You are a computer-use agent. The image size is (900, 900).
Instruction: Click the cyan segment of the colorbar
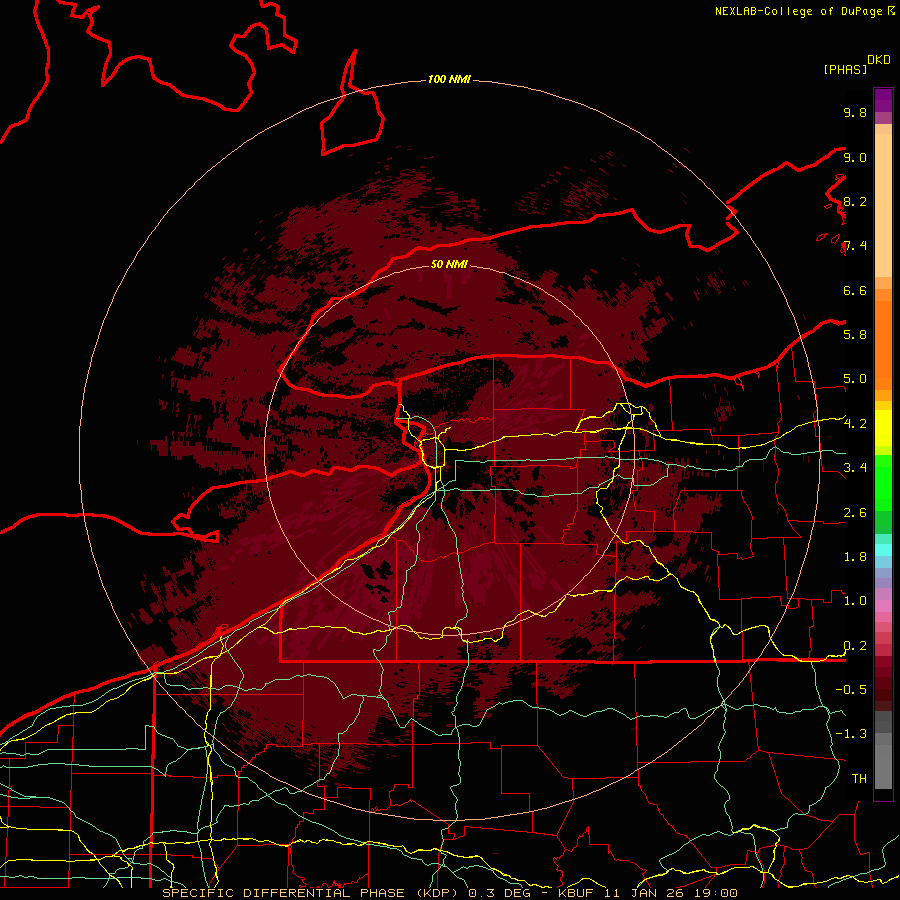(883, 550)
